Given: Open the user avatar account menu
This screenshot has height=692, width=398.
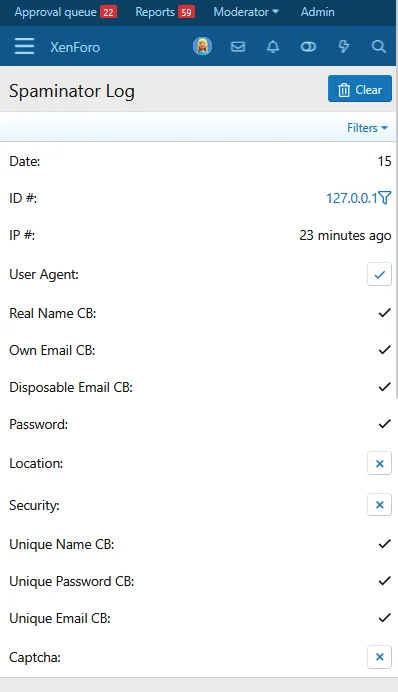Looking at the screenshot, I should [x=203, y=46].
